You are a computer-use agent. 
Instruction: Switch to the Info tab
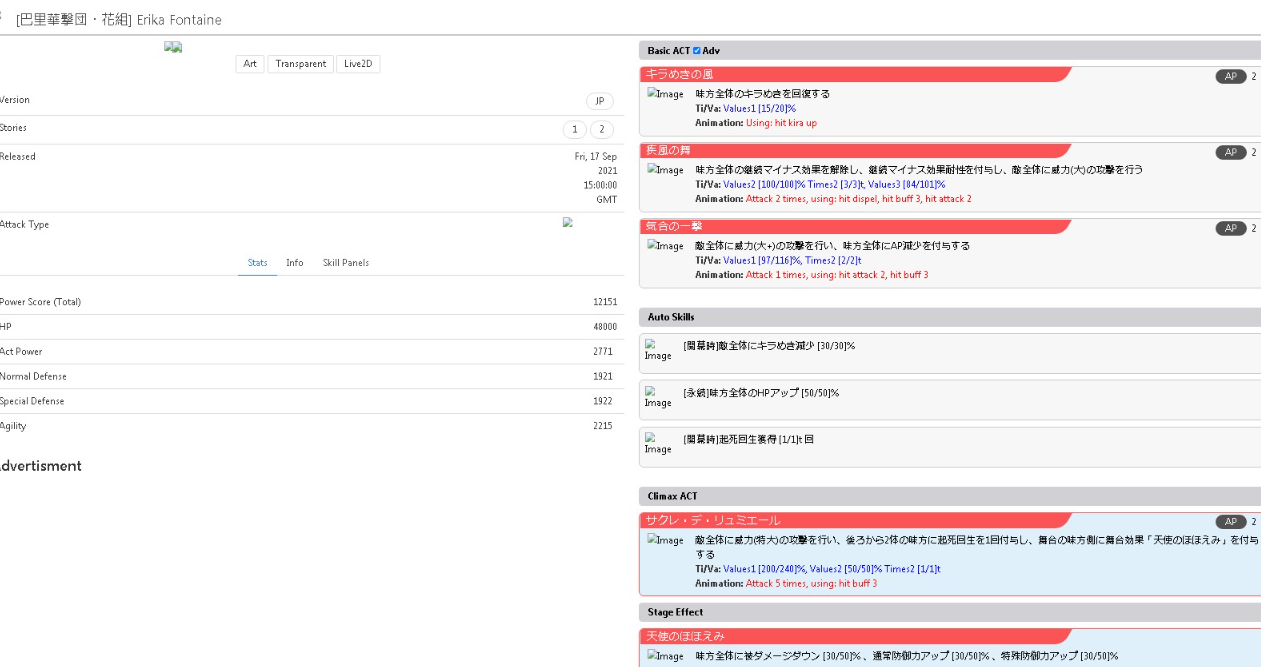[x=295, y=263]
